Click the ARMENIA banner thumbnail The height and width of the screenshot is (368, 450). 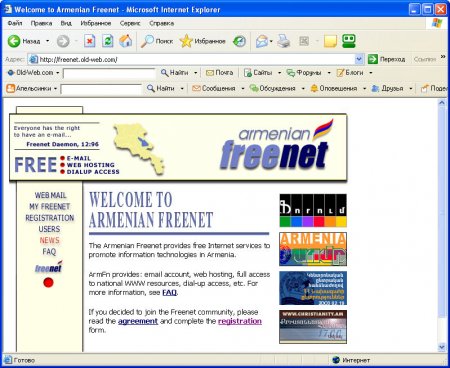(313, 249)
